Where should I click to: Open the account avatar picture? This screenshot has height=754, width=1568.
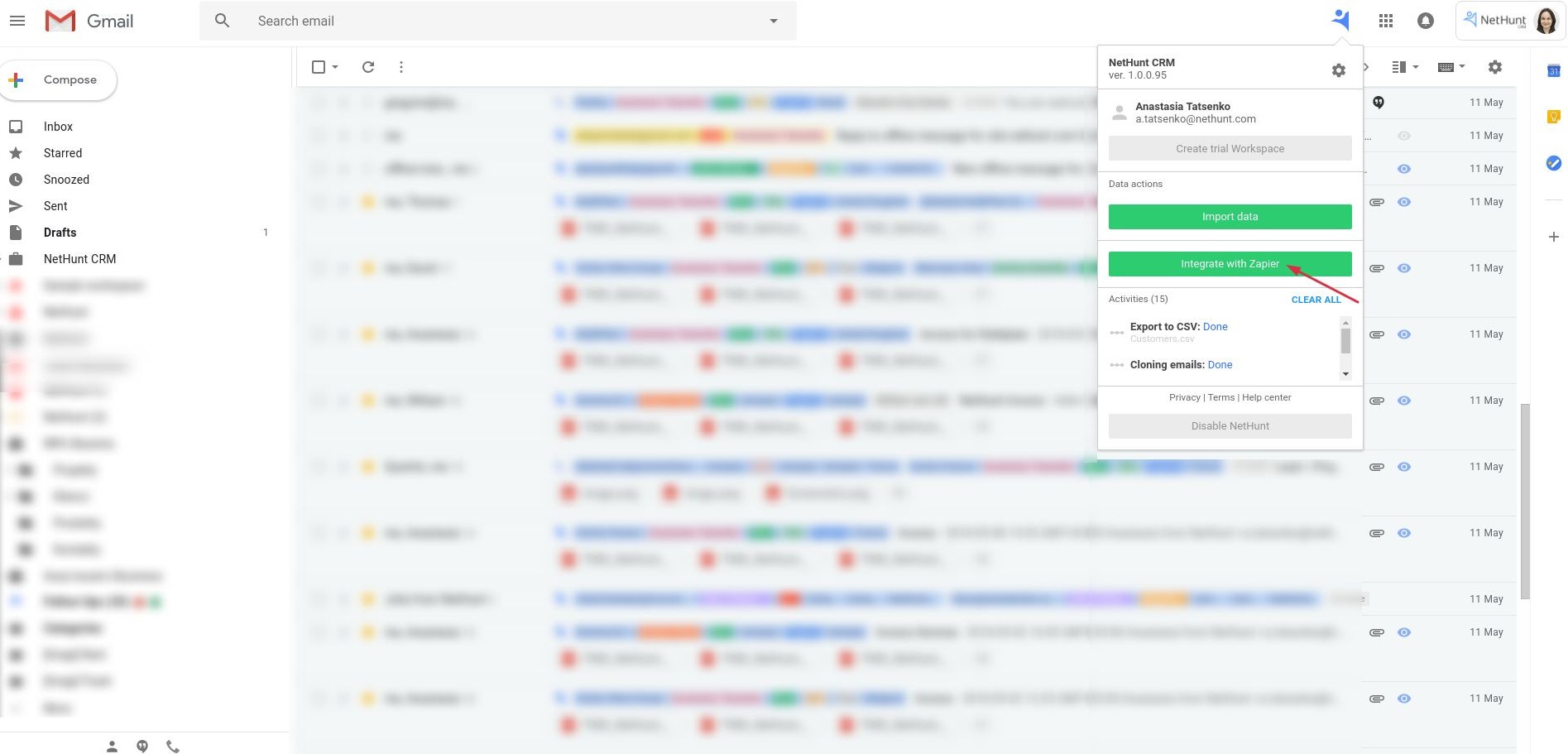(x=1546, y=21)
